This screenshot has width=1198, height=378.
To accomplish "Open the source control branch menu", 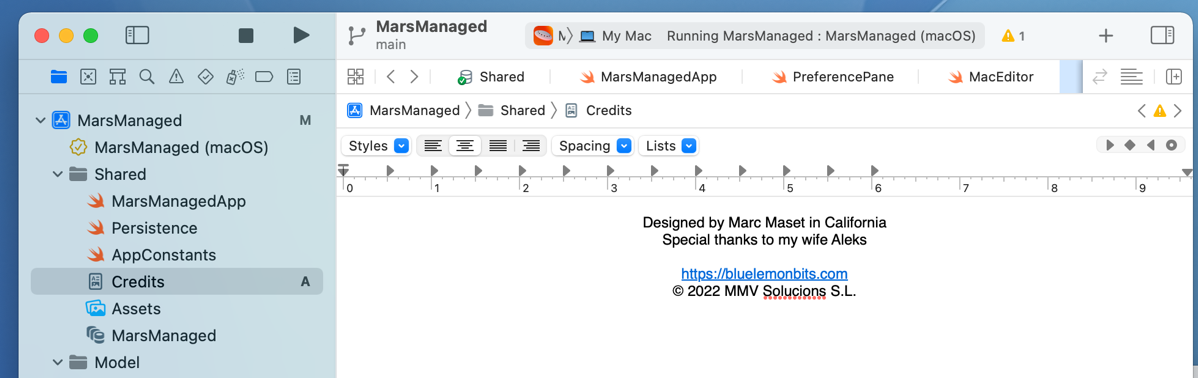I will click(x=356, y=35).
